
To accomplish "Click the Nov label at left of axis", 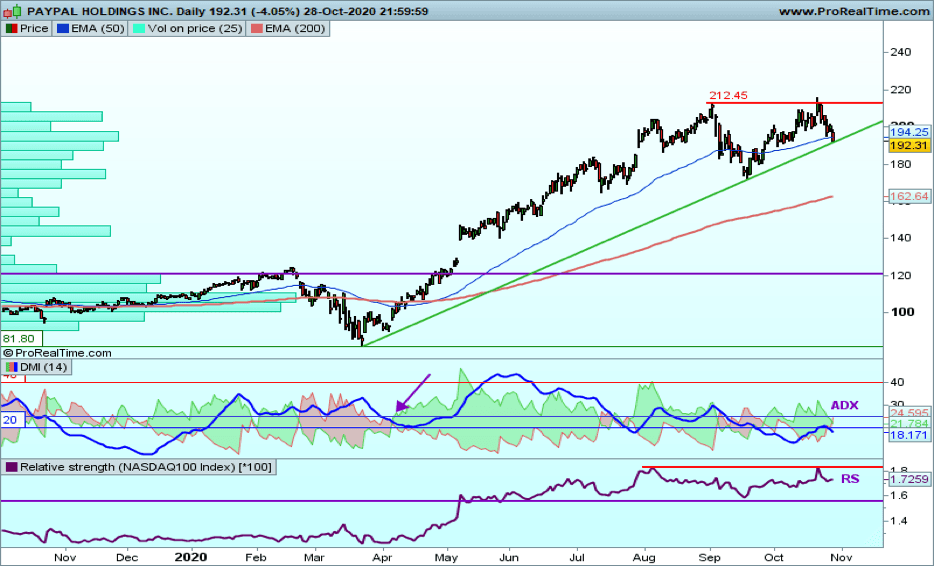I will [65, 558].
